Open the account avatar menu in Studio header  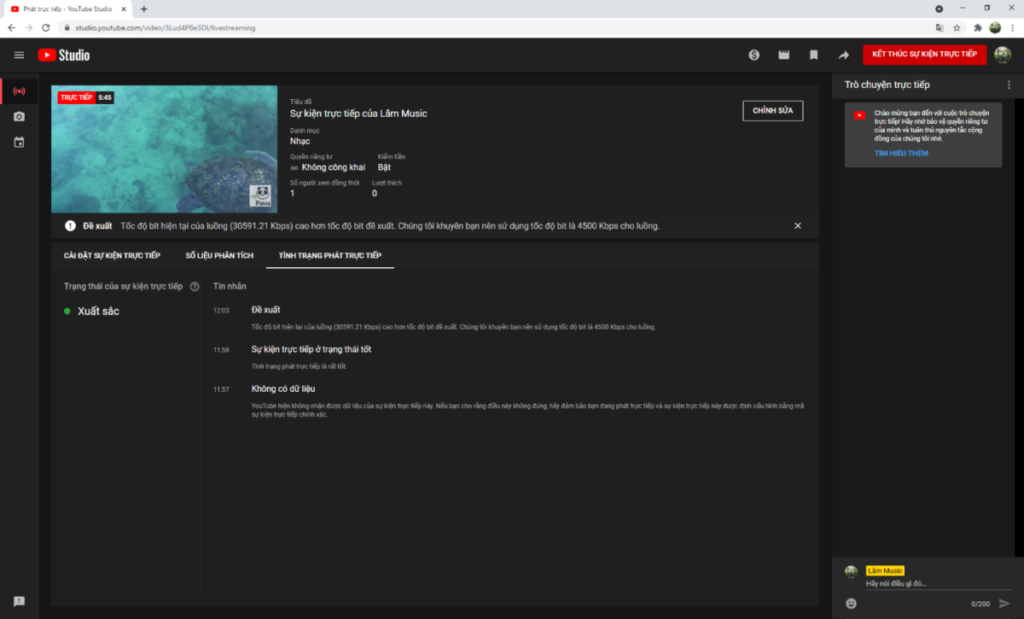click(1002, 55)
